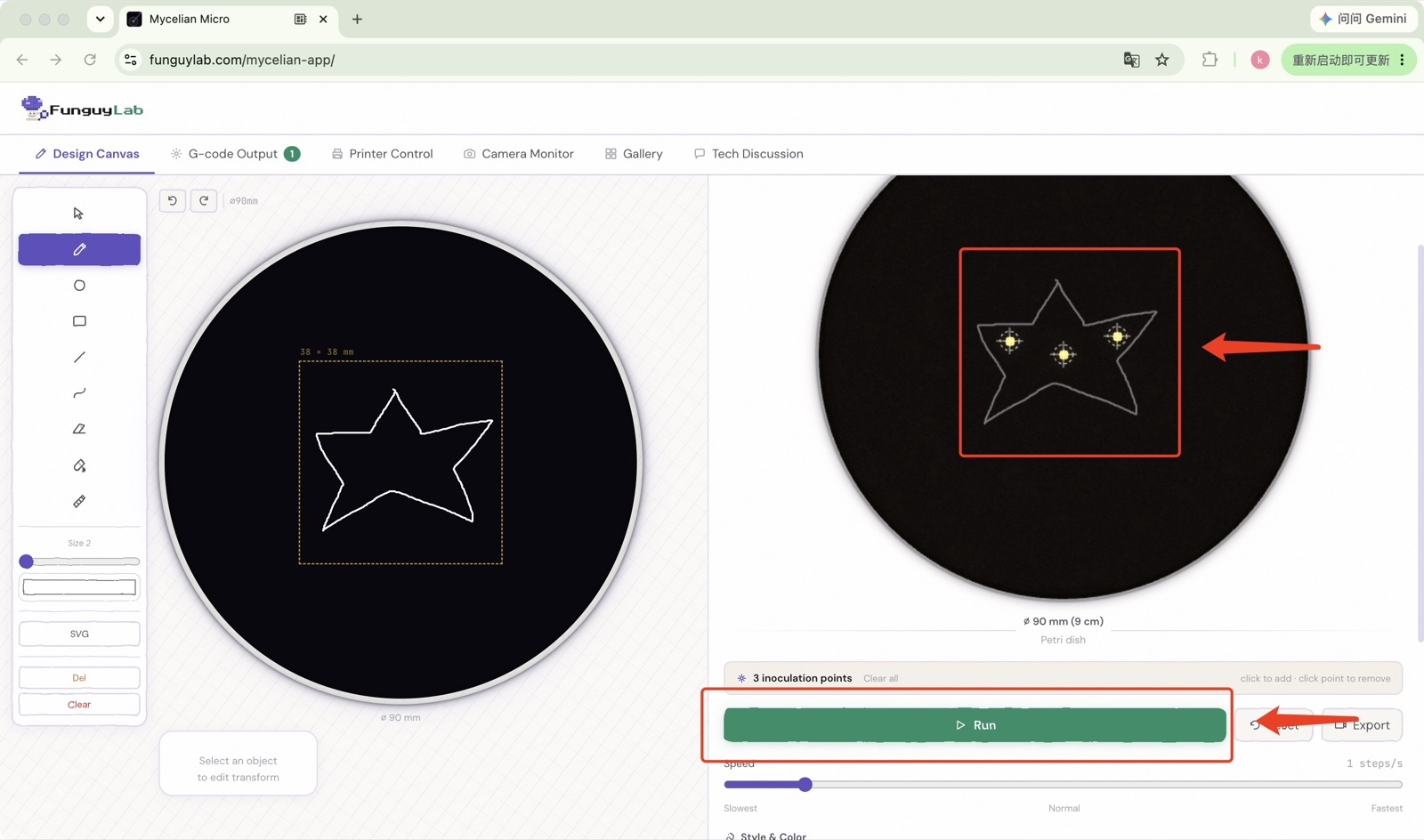Click the right inoculation point in preview
This screenshot has width=1424, height=840.
pos(1118,336)
